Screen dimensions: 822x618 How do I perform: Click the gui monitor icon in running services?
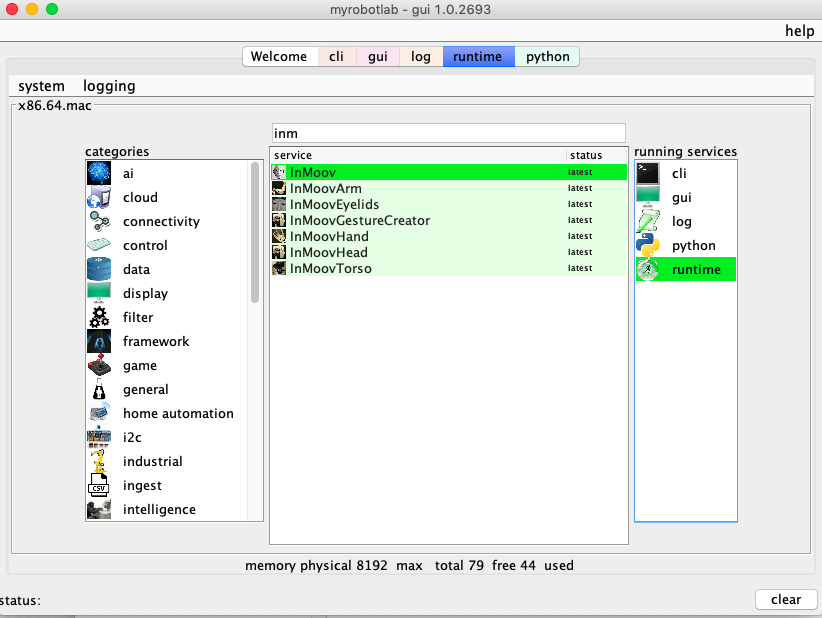point(648,197)
